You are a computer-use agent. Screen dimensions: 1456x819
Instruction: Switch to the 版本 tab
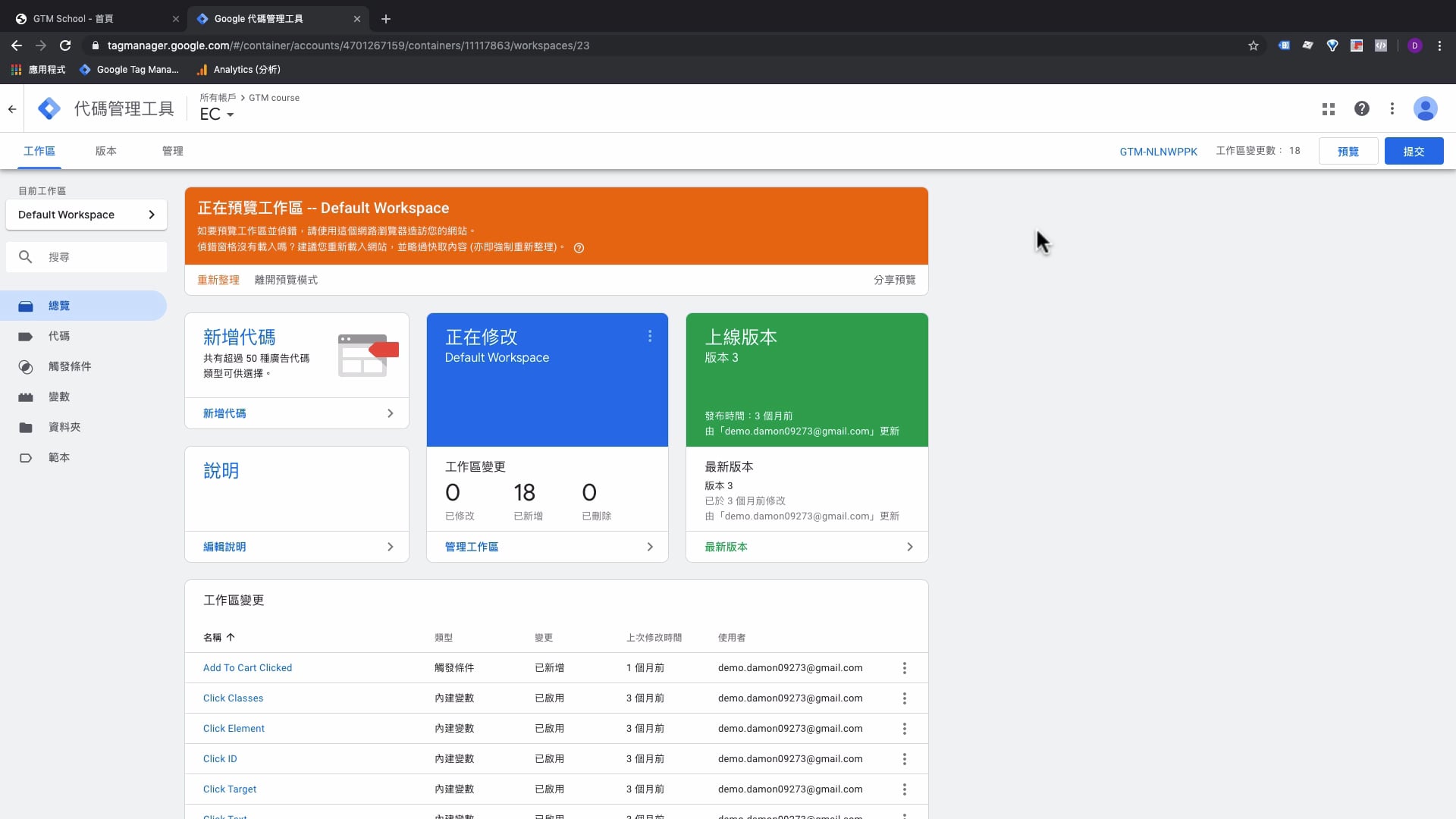pyautogui.click(x=106, y=151)
